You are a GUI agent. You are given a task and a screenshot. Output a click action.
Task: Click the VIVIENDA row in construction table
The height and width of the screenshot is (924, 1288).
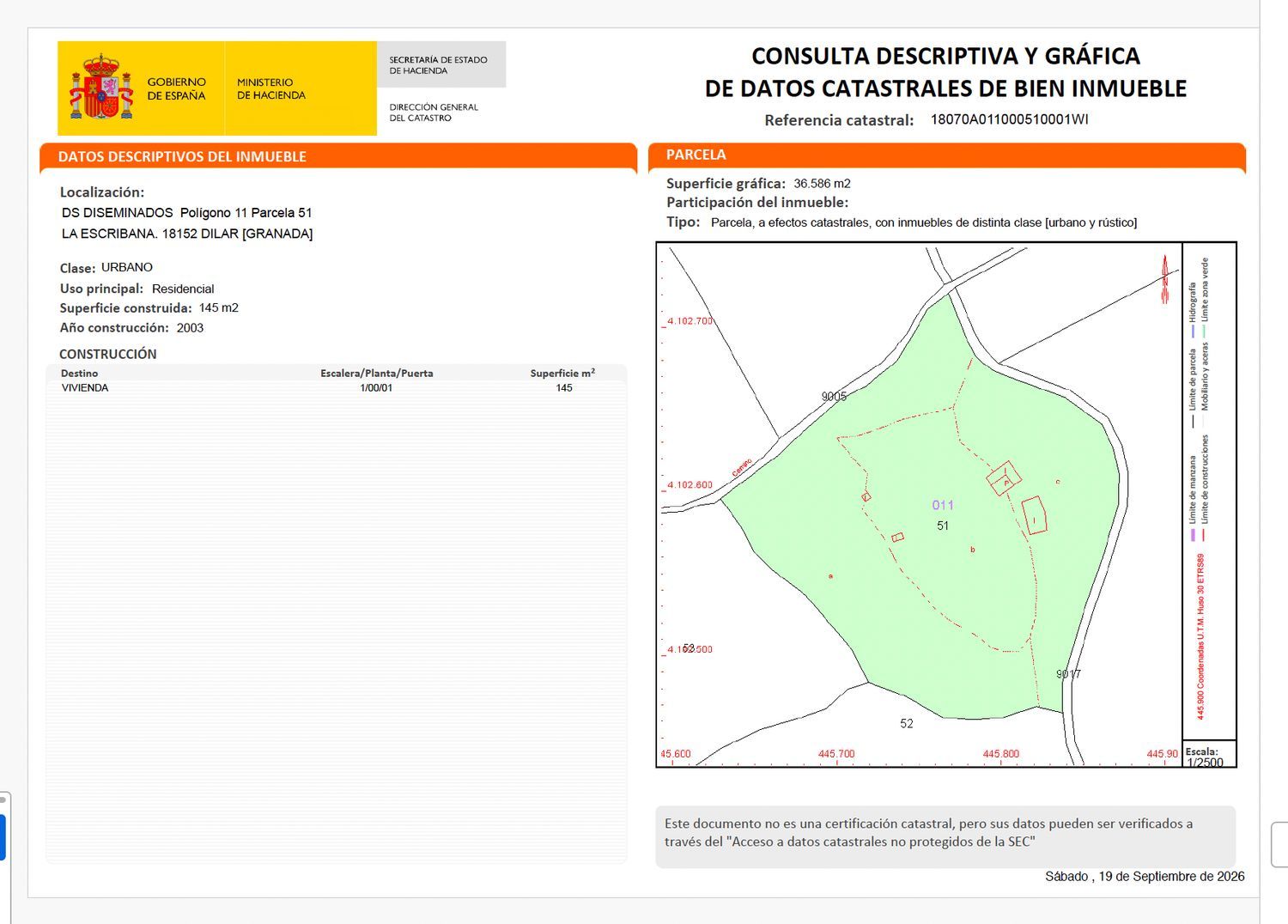pyautogui.click(x=336, y=388)
